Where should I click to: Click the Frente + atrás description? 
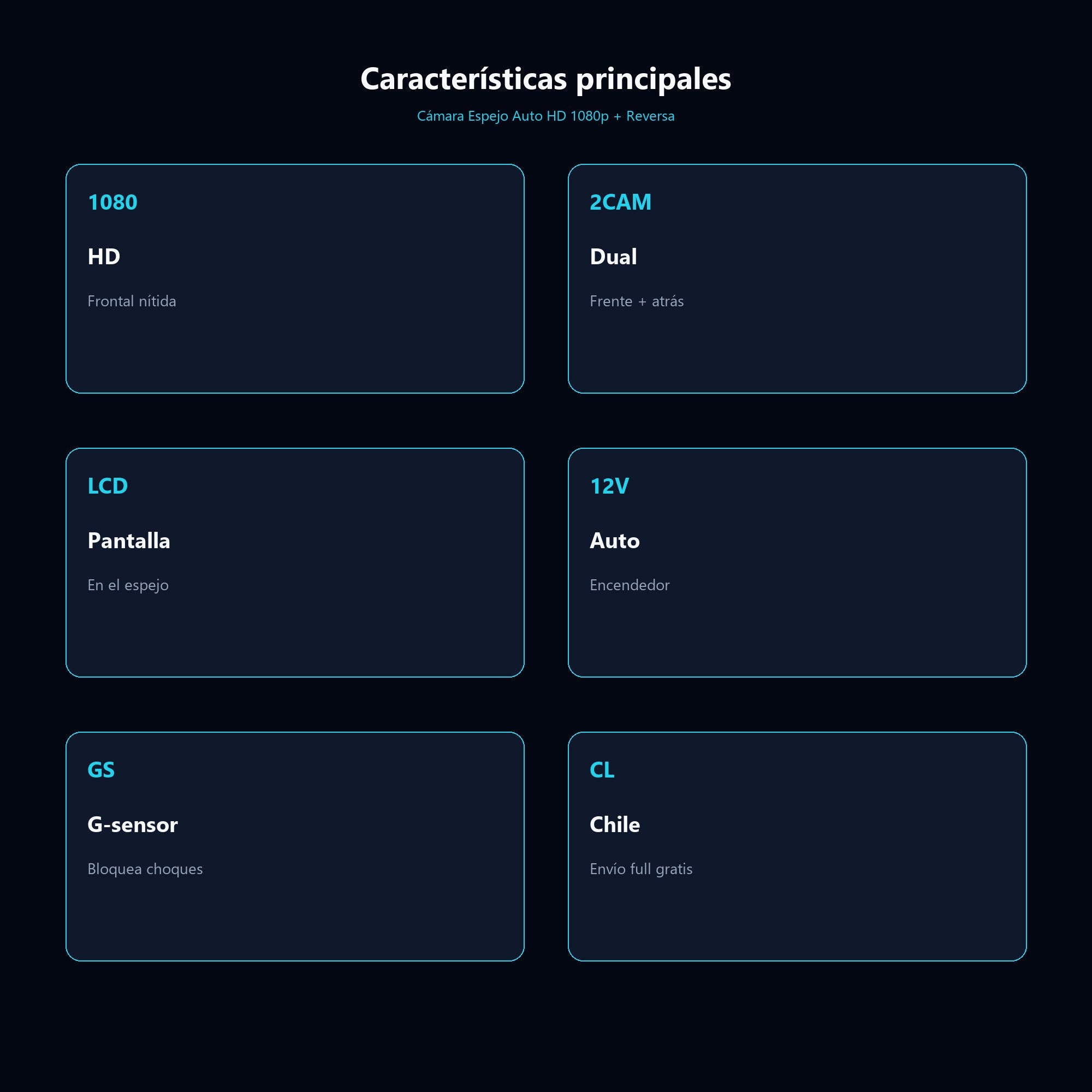tap(637, 301)
